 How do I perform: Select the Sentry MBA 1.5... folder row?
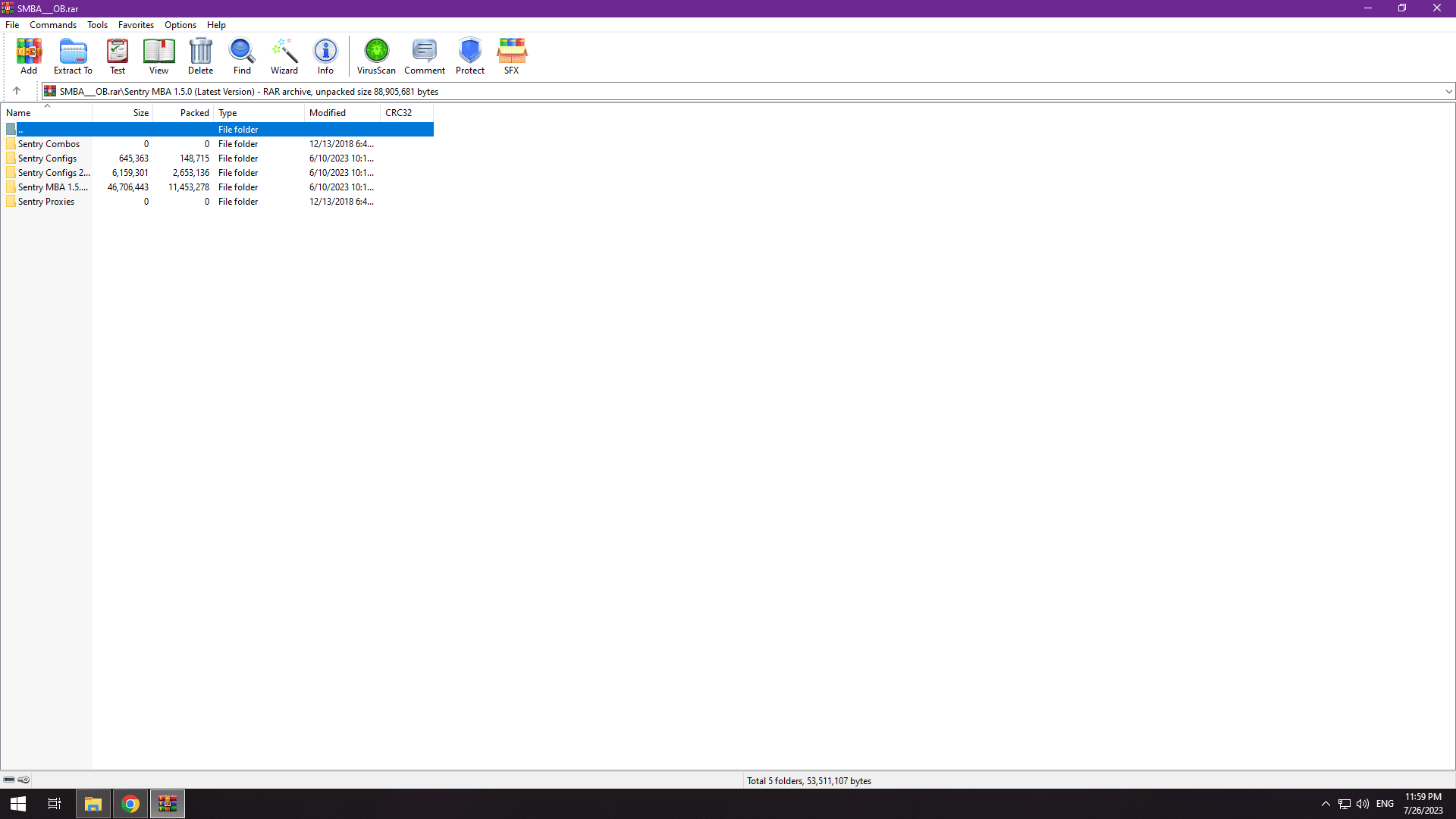[218, 187]
